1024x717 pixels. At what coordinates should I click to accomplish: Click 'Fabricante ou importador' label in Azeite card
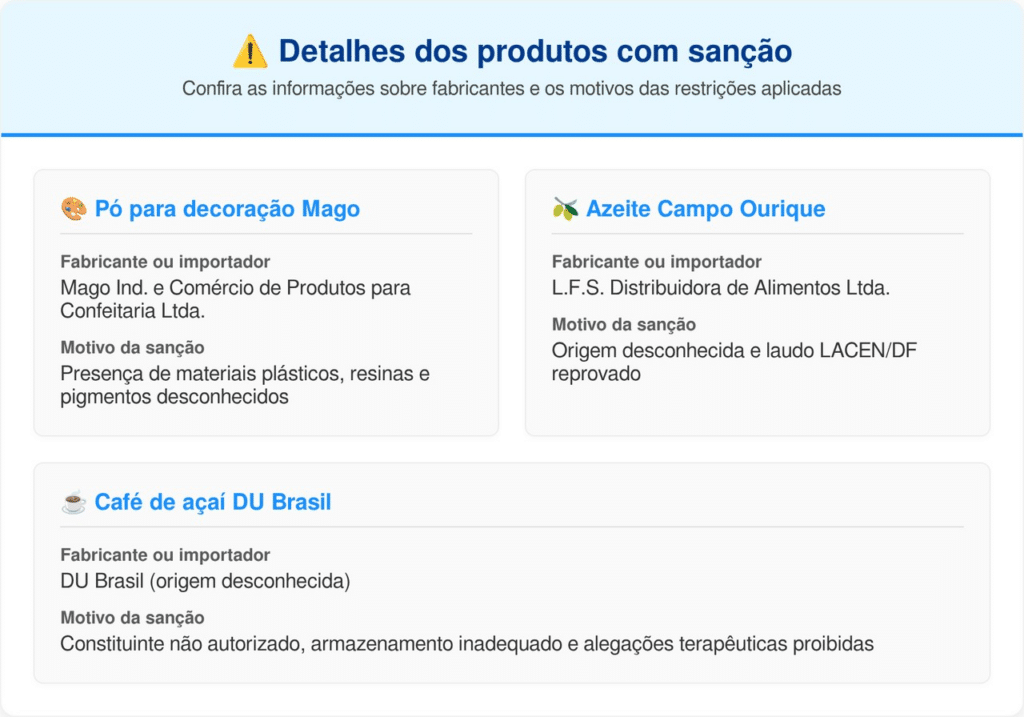[657, 262]
